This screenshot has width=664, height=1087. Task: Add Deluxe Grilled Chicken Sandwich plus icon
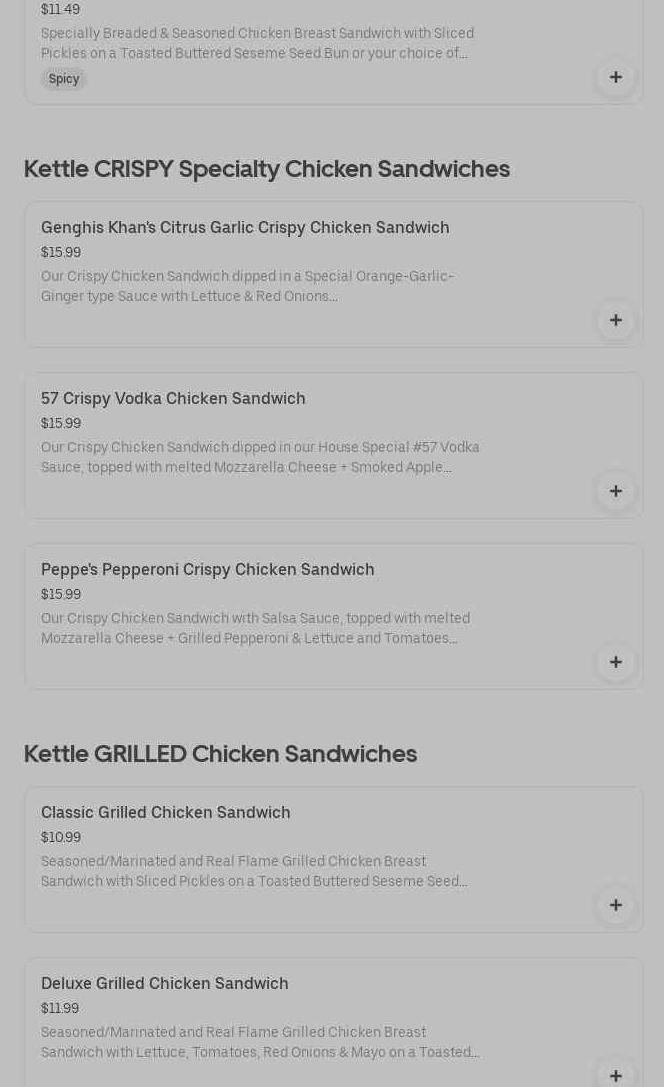(x=615, y=1075)
